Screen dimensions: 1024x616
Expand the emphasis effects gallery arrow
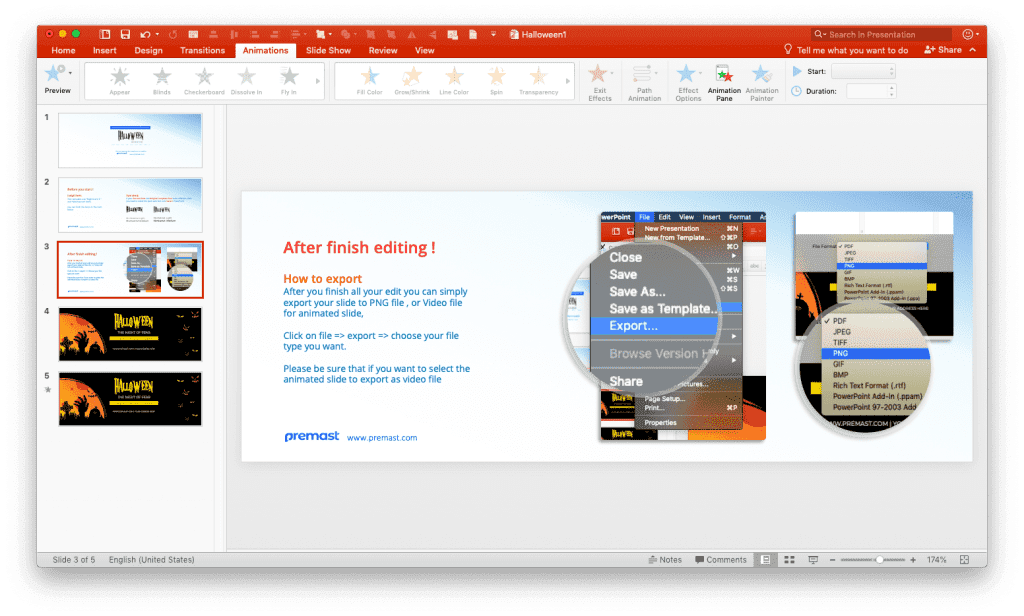tap(568, 81)
